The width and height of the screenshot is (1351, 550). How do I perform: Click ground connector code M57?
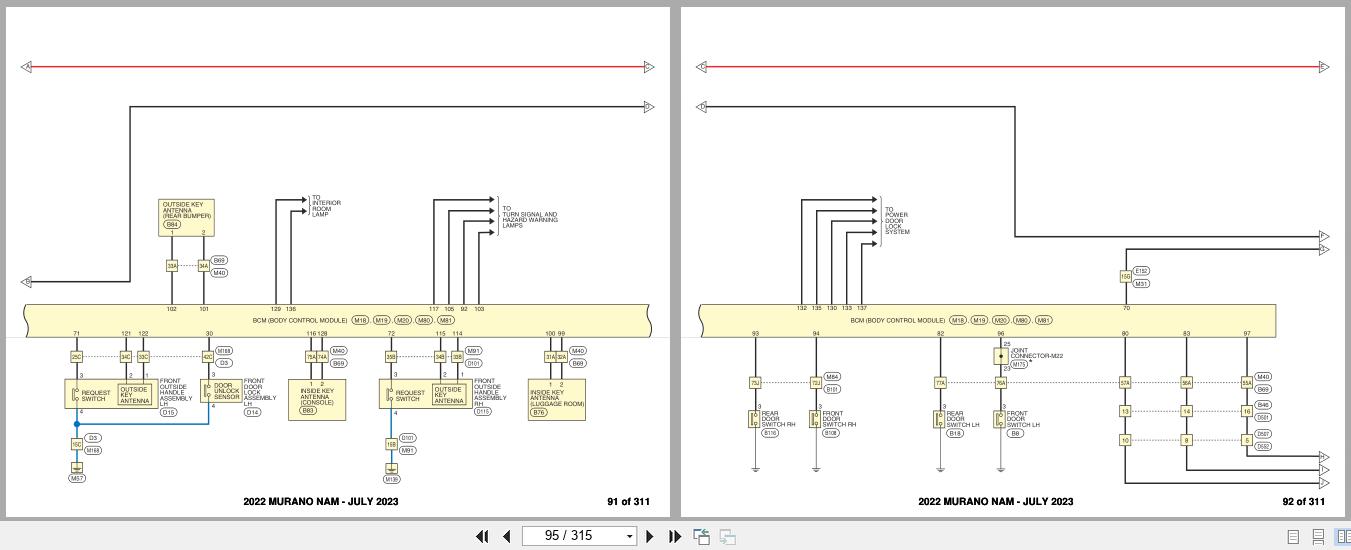pyautogui.click(x=77, y=479)
